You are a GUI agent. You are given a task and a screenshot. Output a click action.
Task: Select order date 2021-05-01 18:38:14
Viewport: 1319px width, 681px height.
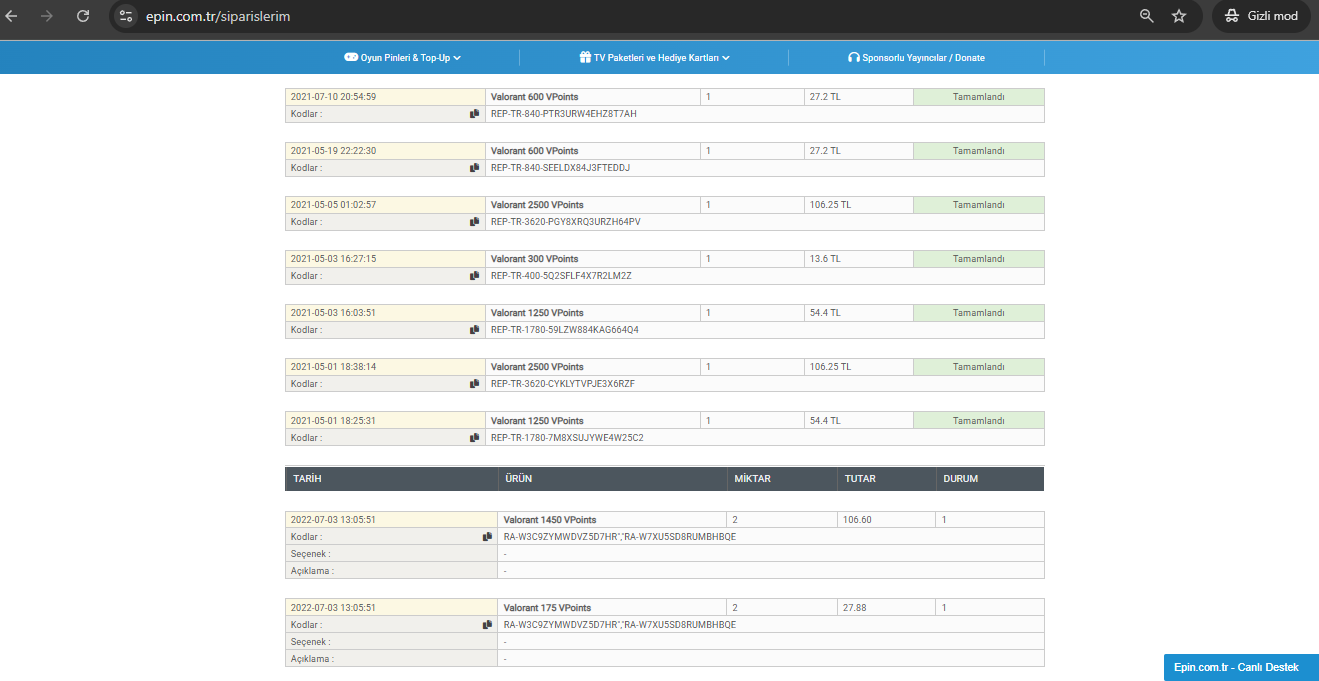333,367
